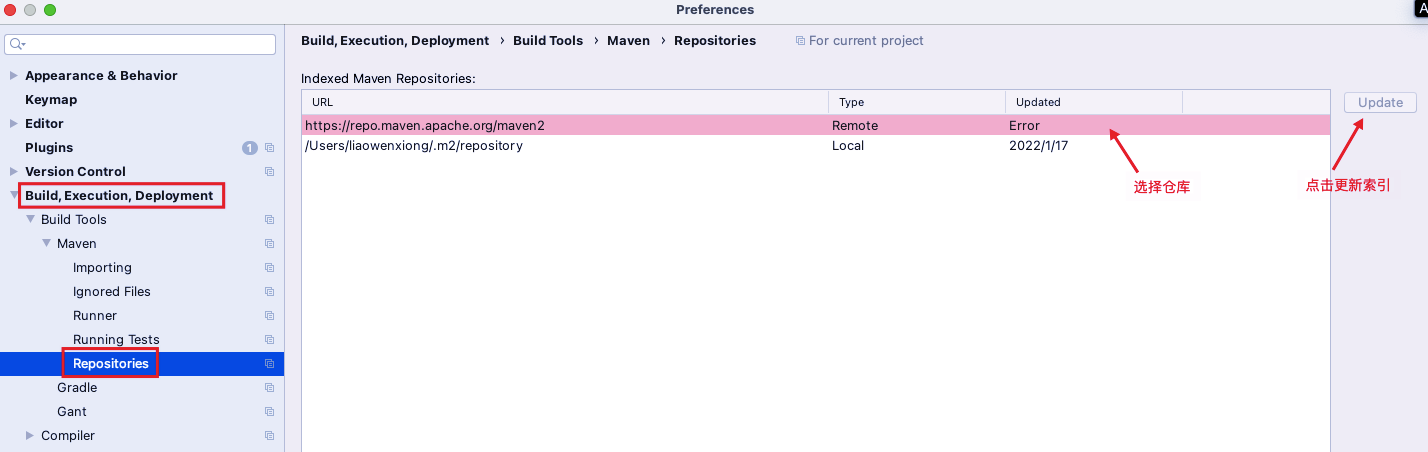This screenshot has width=1428, height=452.
Task: Click the Plugins update count badge
Action: coord(250,148)
